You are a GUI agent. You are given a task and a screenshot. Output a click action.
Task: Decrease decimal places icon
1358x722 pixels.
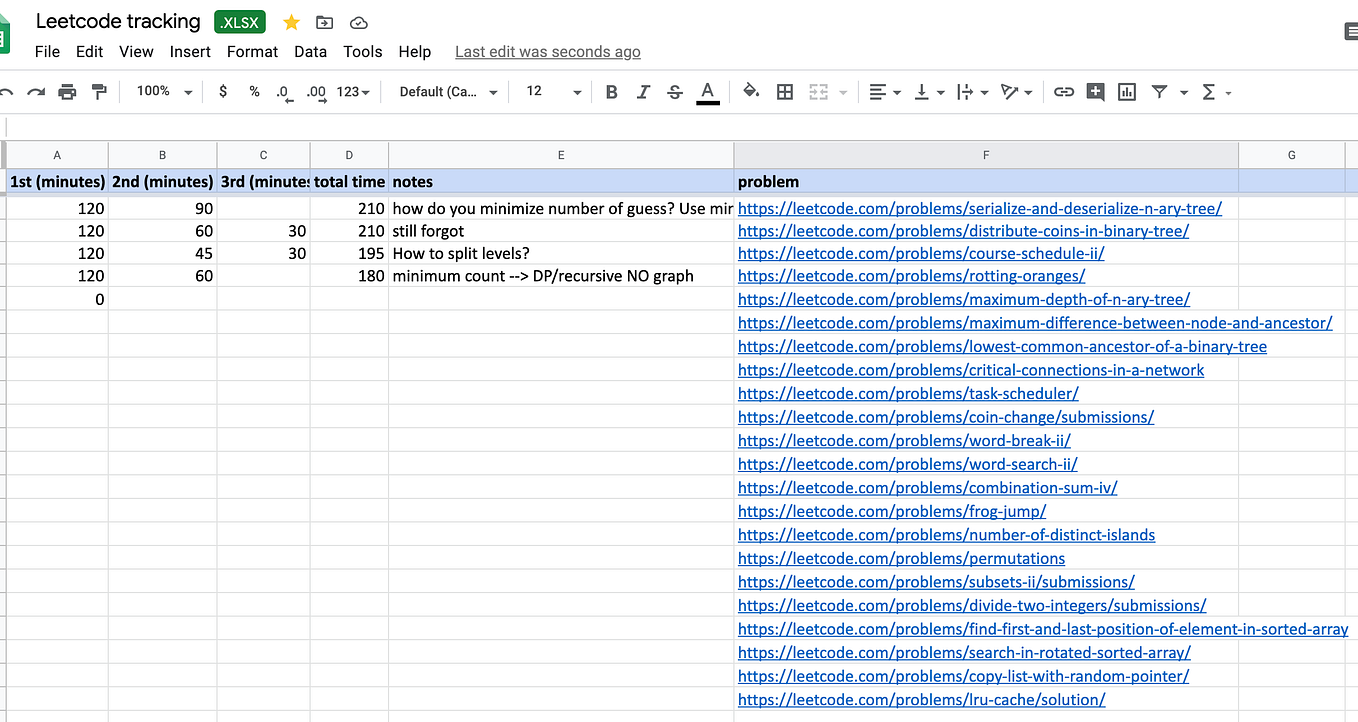[284, 92]
